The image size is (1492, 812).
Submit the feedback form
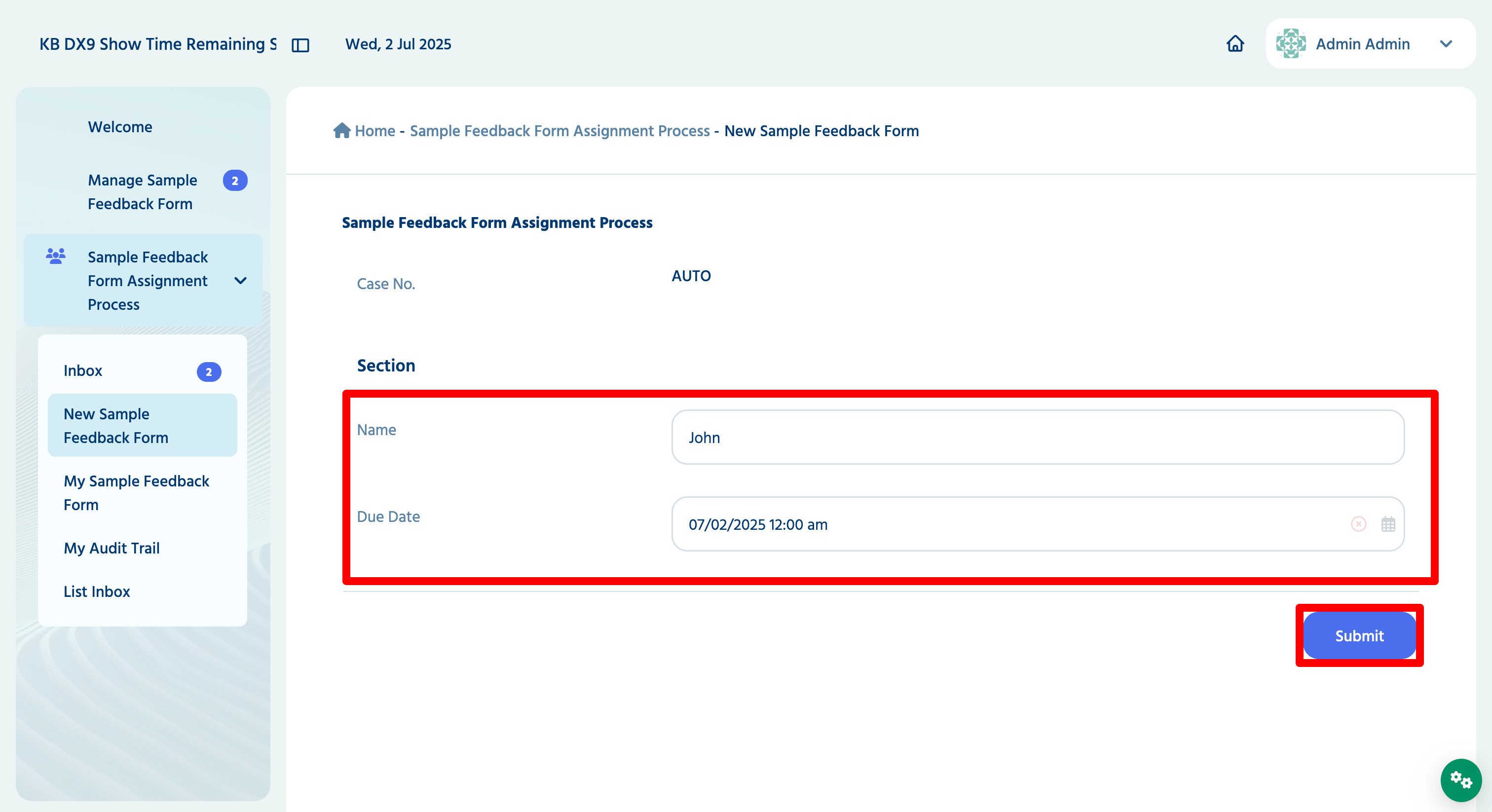pos(1359,635)
